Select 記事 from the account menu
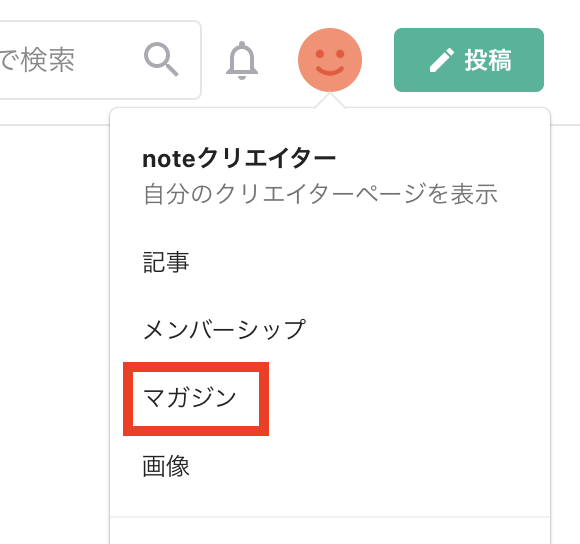580x544 pixels. click(166, 262)
